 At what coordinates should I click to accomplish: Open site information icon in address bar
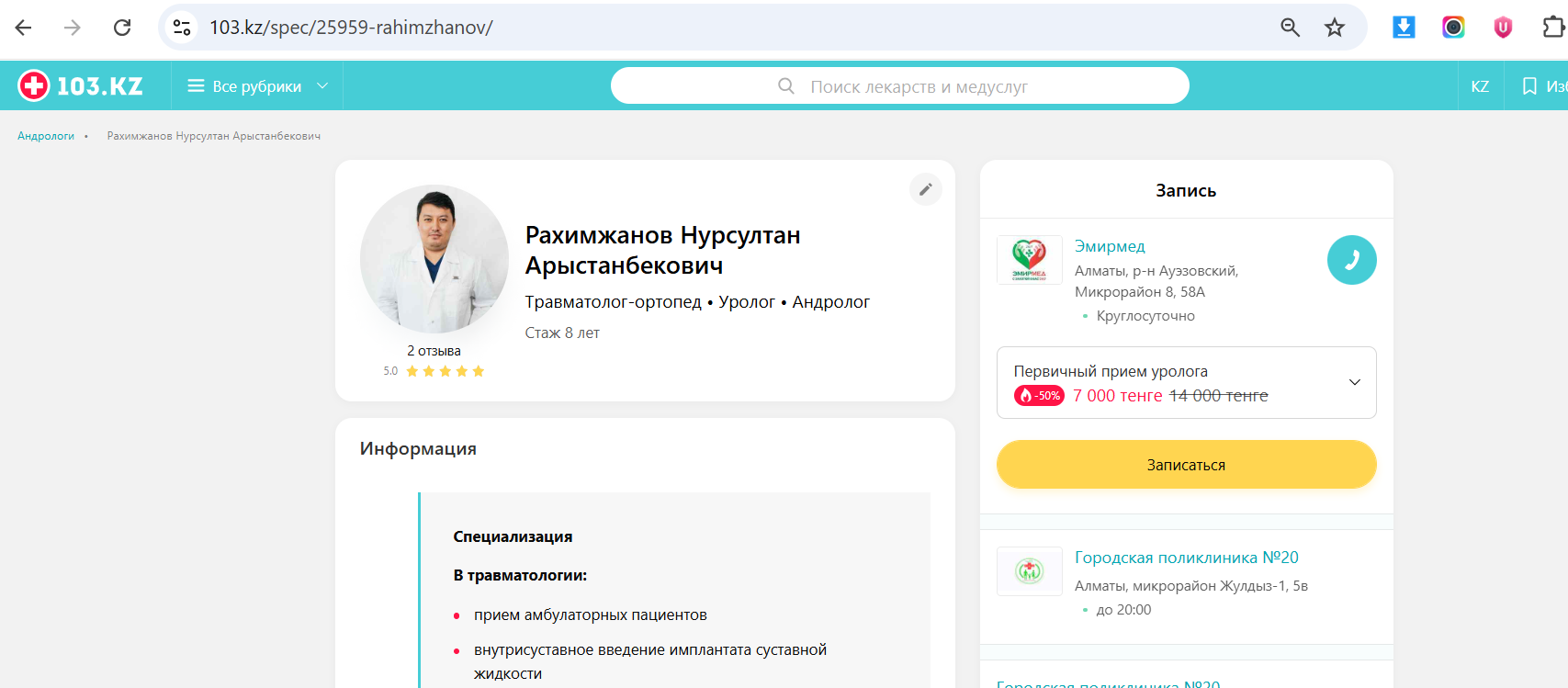[182, 28]
